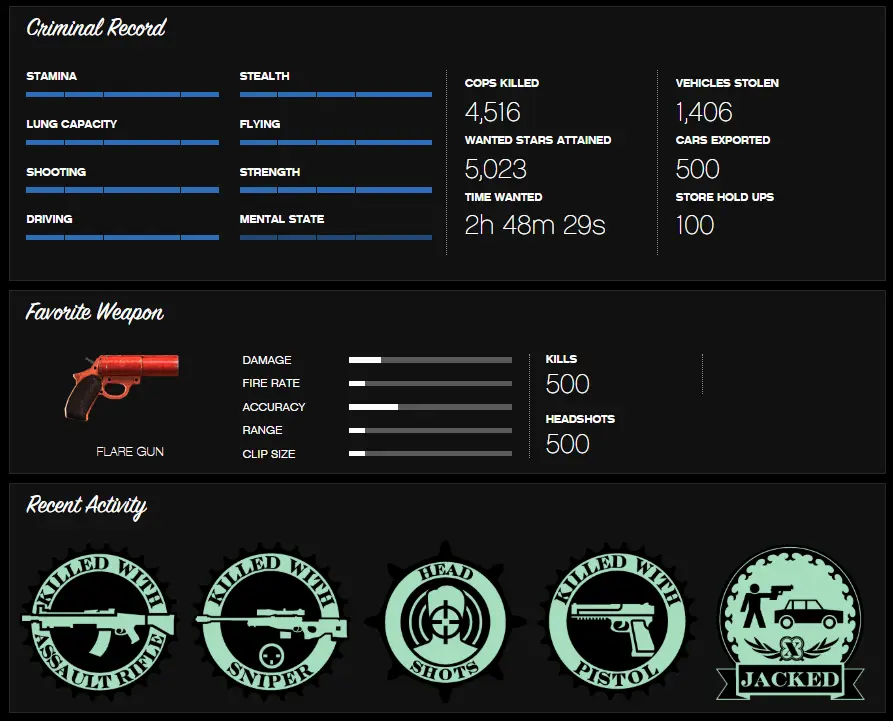Click the Killed With Assault Rifle badge

99,621
